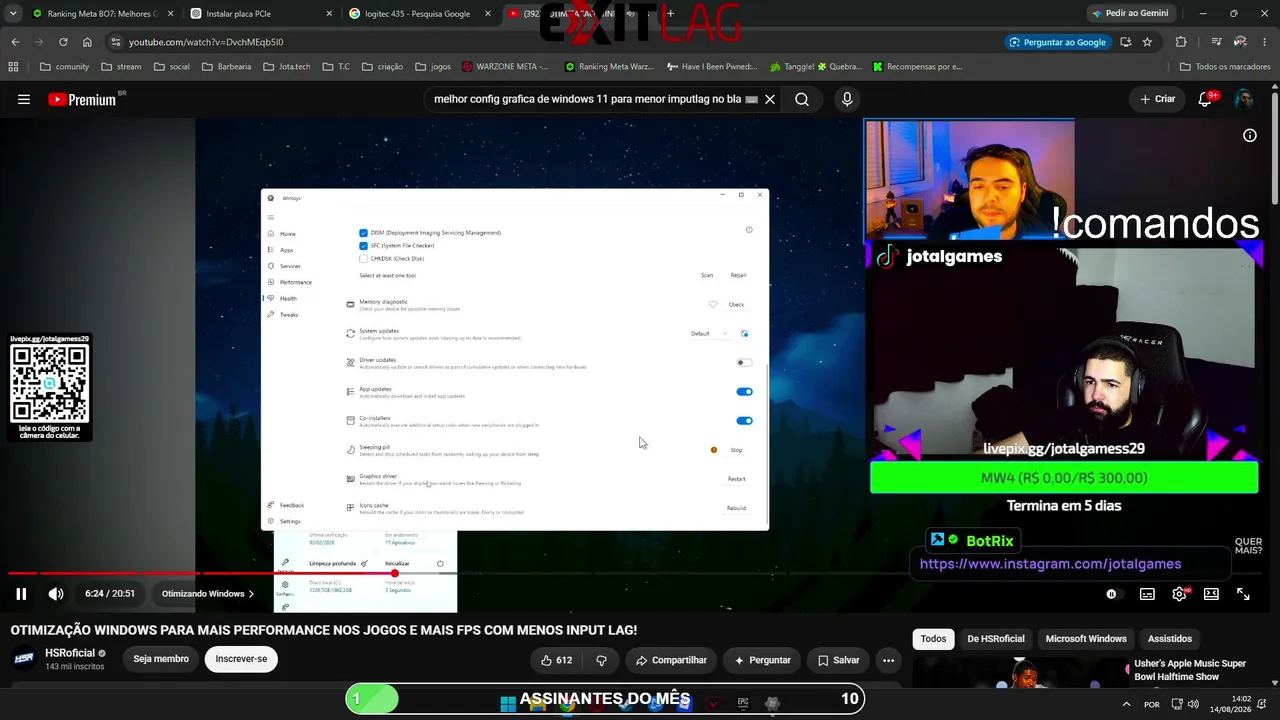Go to YouTube Premium home logo
This screenshot has width=1280, height=720.
pyautogui.click(x=82, y=100)
